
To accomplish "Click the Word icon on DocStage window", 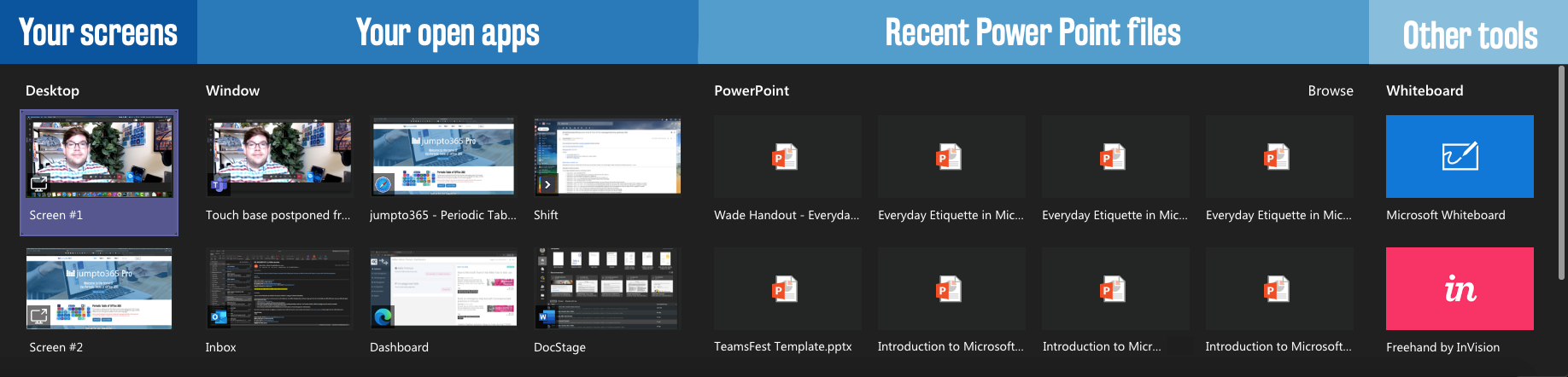I will (x=545, y=317).
